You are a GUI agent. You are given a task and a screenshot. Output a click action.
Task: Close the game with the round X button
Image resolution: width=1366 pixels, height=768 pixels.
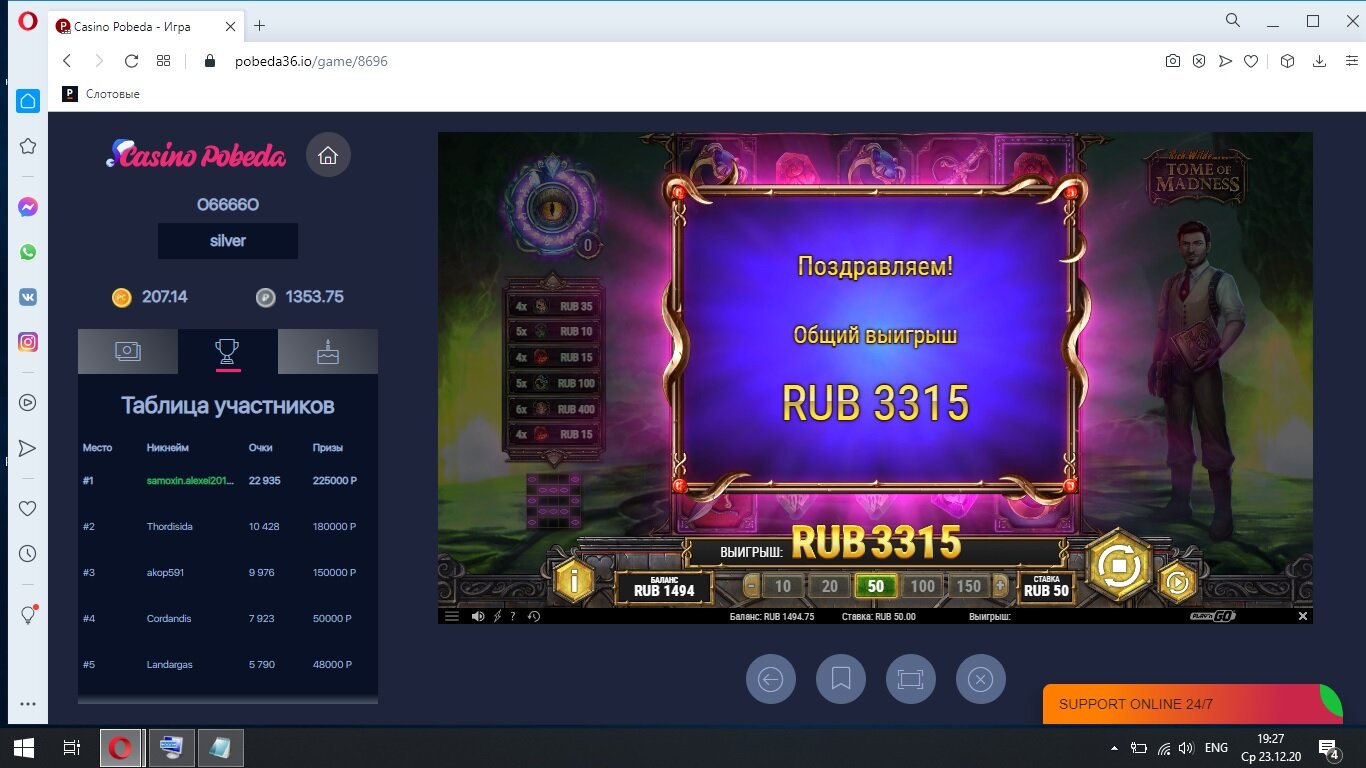pos(980,680)
